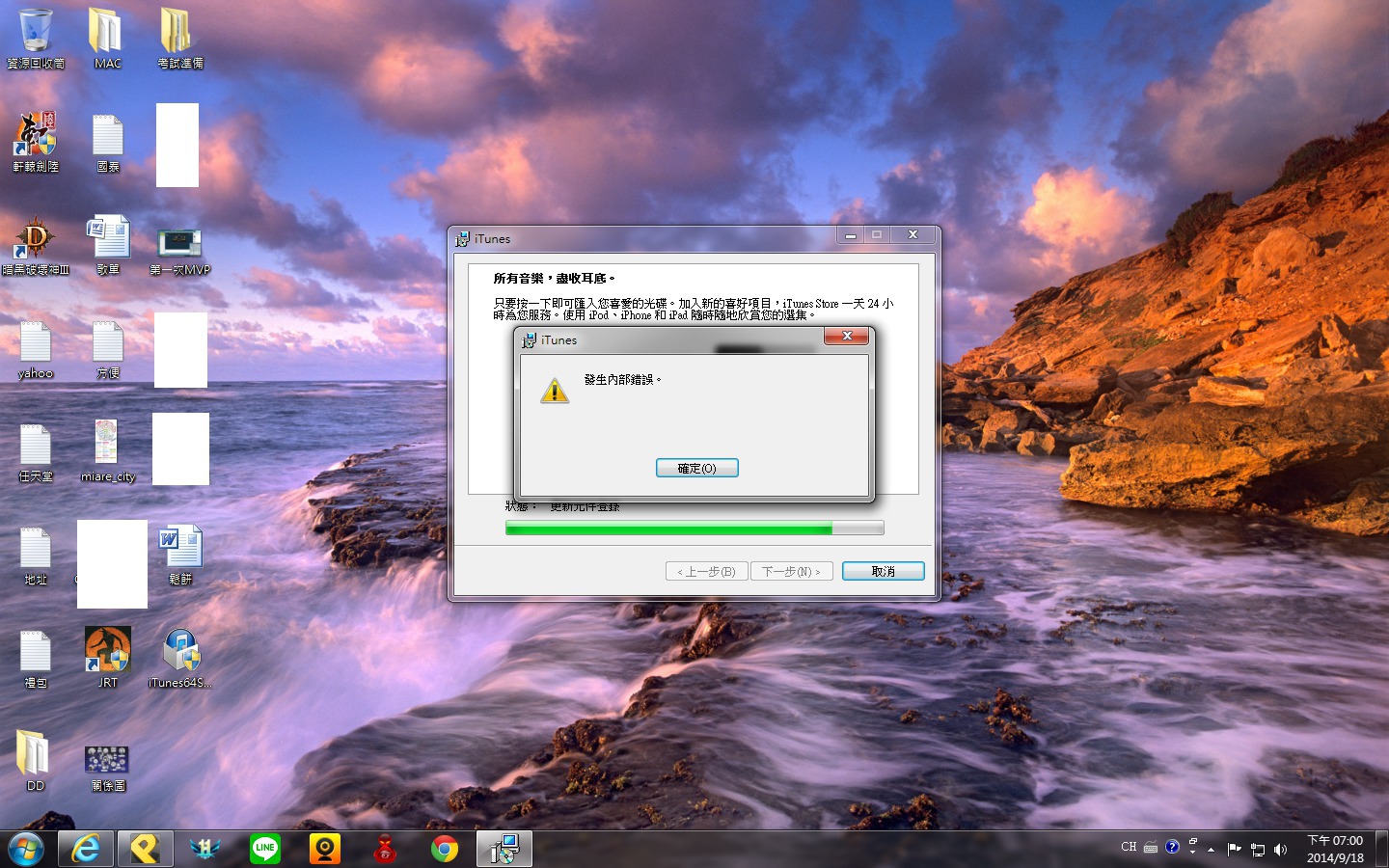1389x868 pixels.
Task: Click the installer icon on the taskbar
Action: 504,850
